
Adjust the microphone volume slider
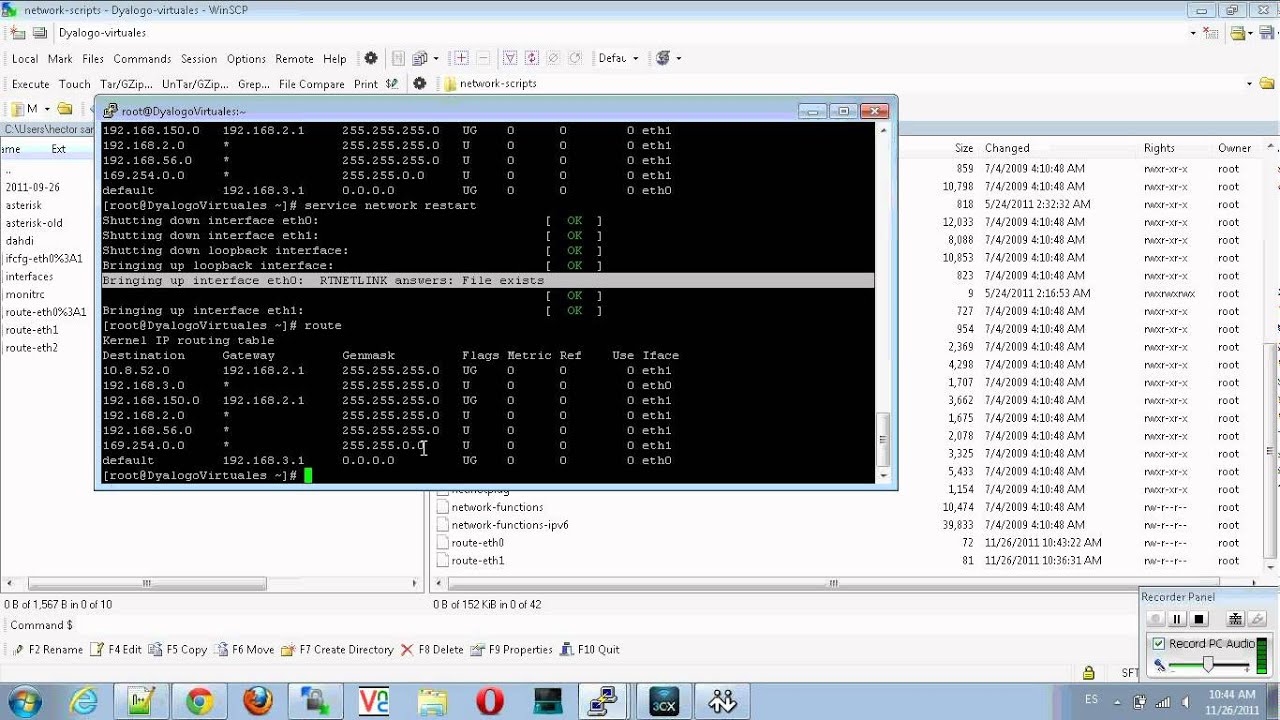point(1208,665)
